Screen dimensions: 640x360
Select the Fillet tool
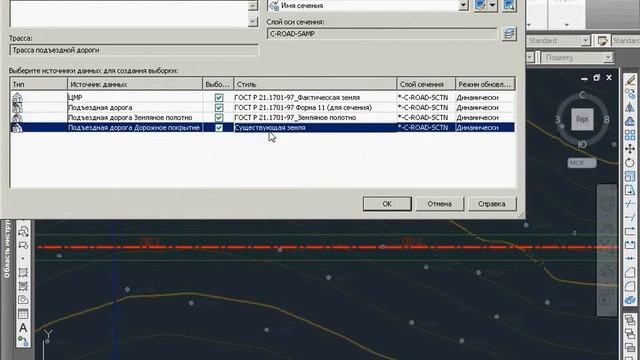[630, 286]
